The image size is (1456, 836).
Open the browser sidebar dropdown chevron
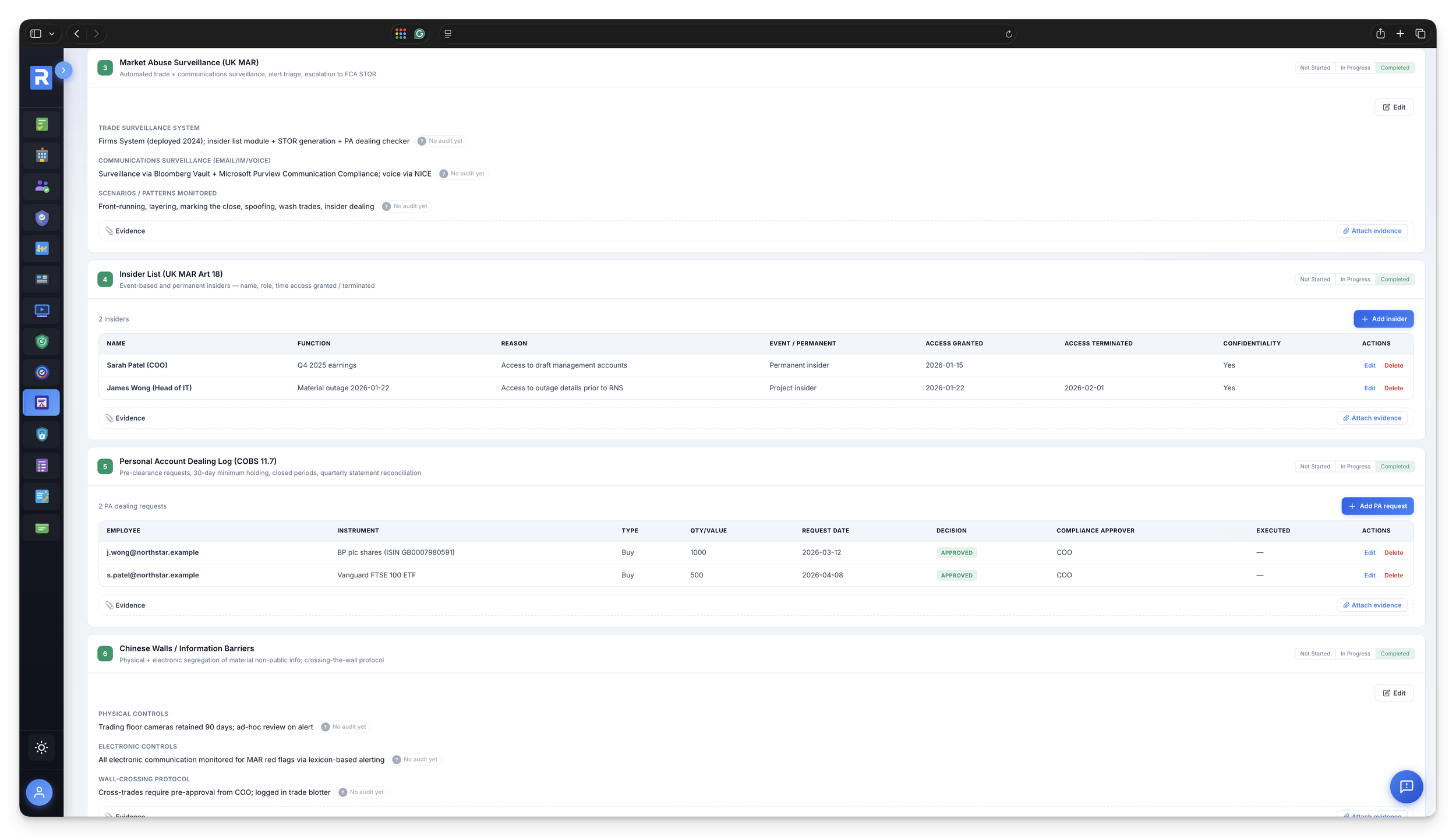coord(52,34)
